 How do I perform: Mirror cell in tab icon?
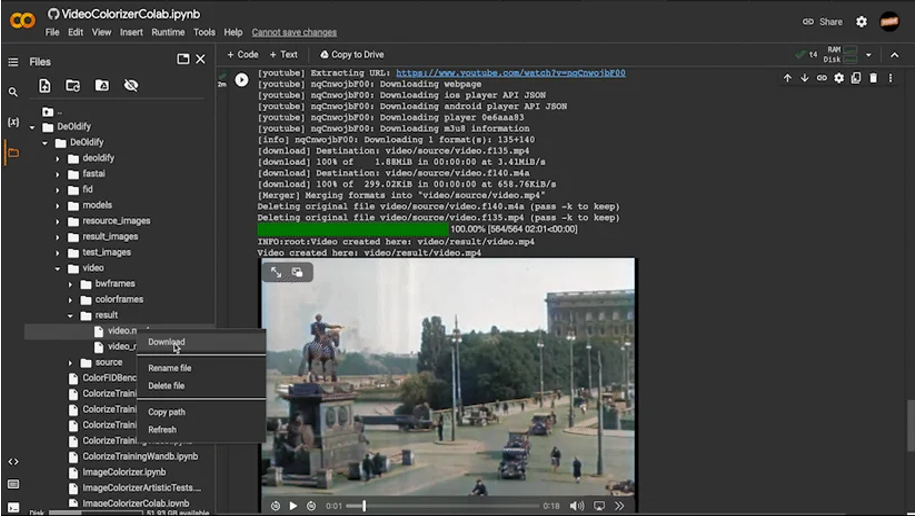click(856, 78)
